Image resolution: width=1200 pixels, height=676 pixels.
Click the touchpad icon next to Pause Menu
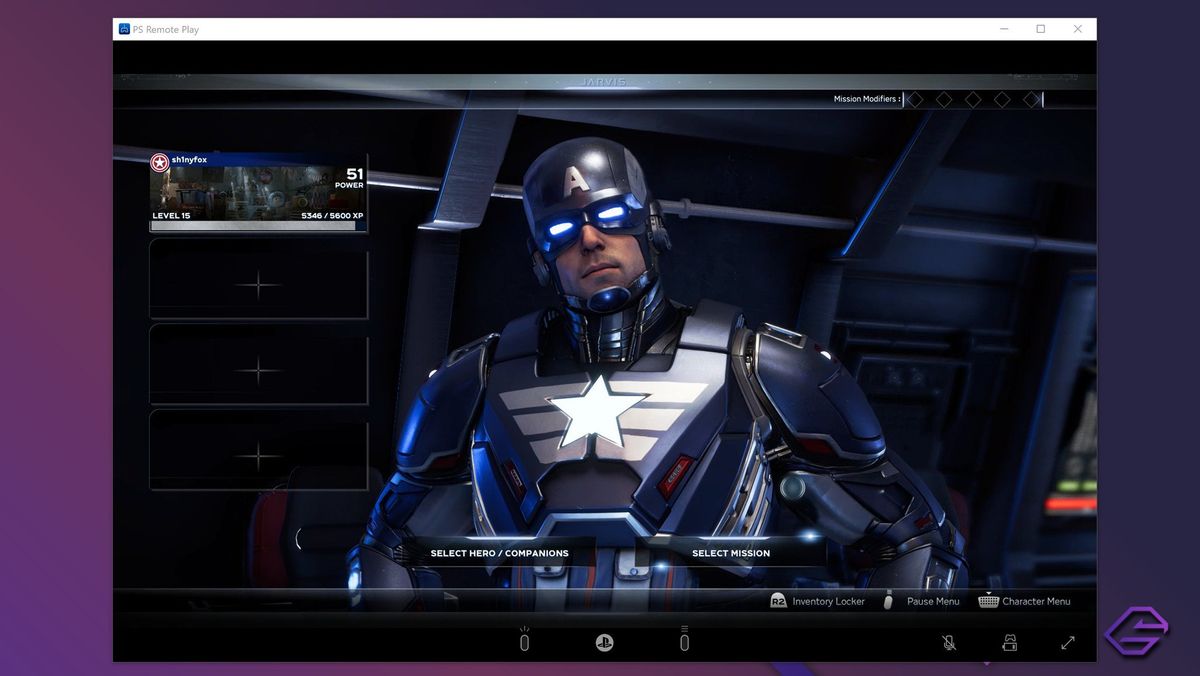pyautogui.click(x=888, y=601)
